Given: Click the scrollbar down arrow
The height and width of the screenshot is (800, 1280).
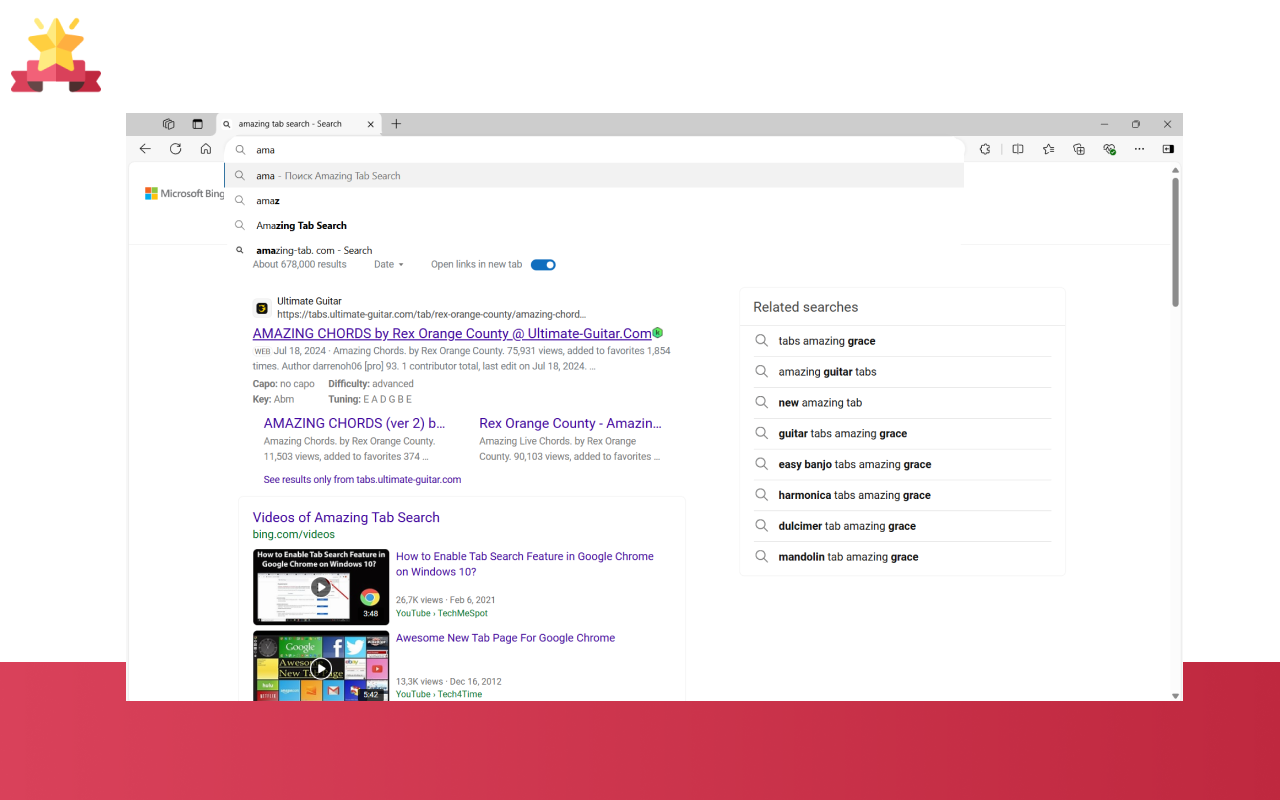Looking at the screenshot, I should tap(1175, 696).
